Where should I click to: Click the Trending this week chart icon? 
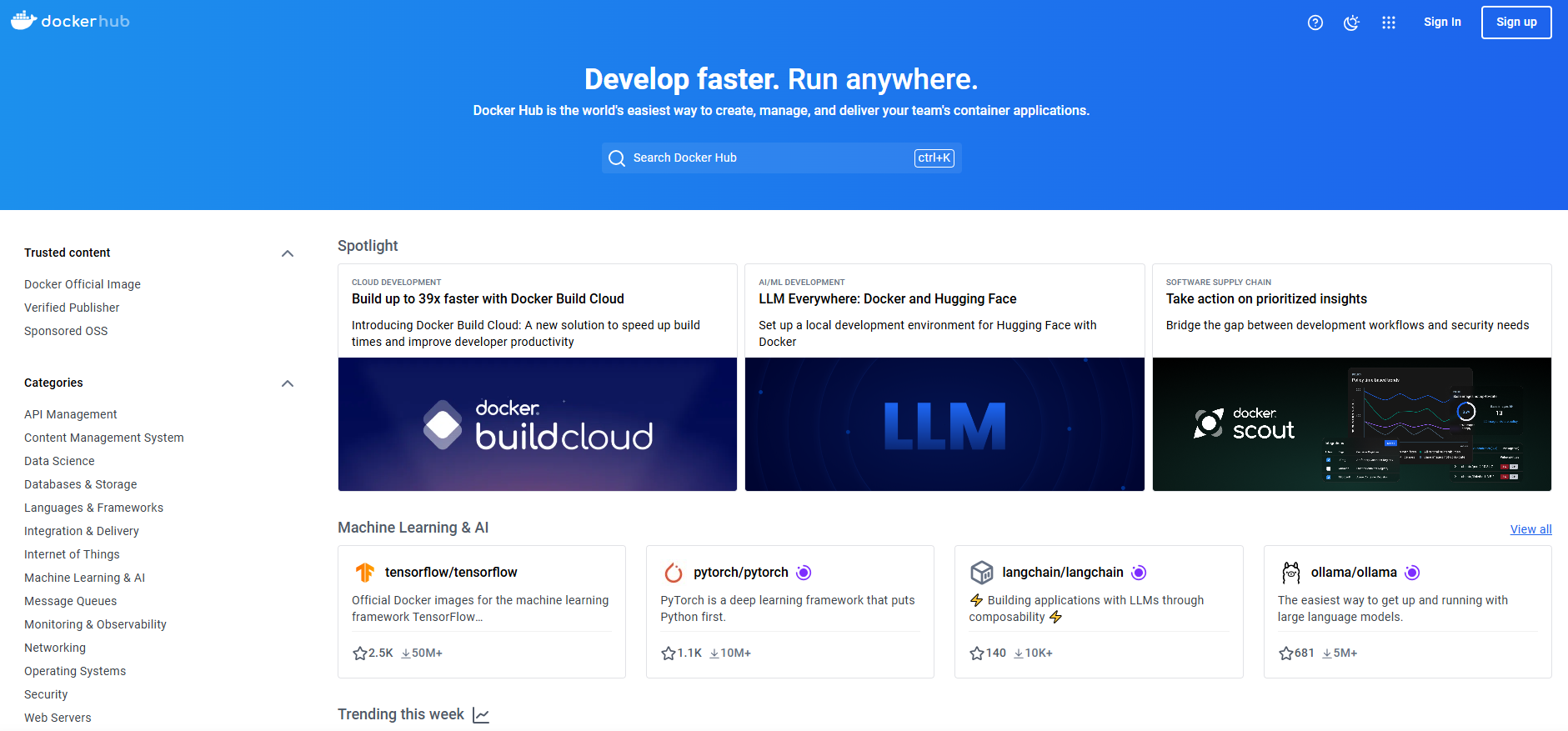click(481, 715)
